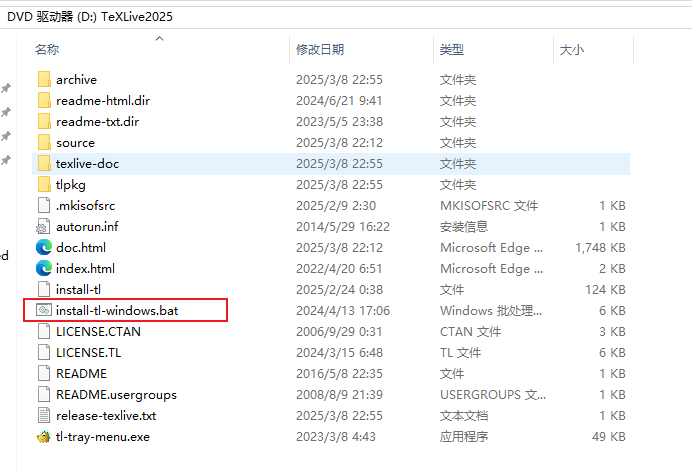Select the file name readme-html.dir
The width and height of the screenshot is (692, 473).
point(103,101)
